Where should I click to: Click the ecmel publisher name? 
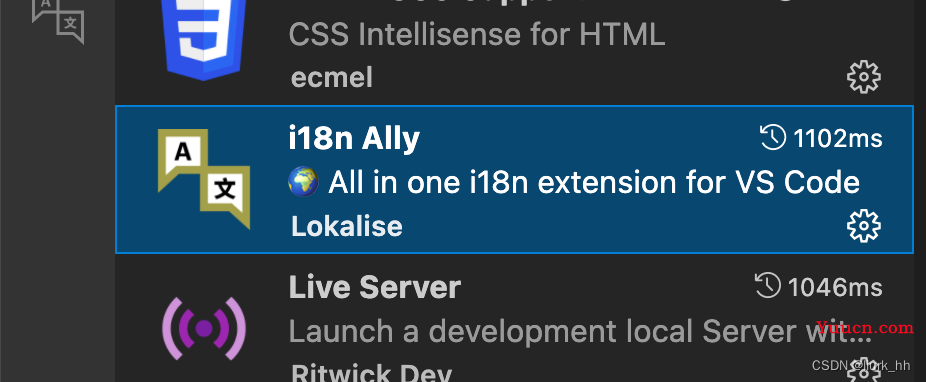coord(332,78)
